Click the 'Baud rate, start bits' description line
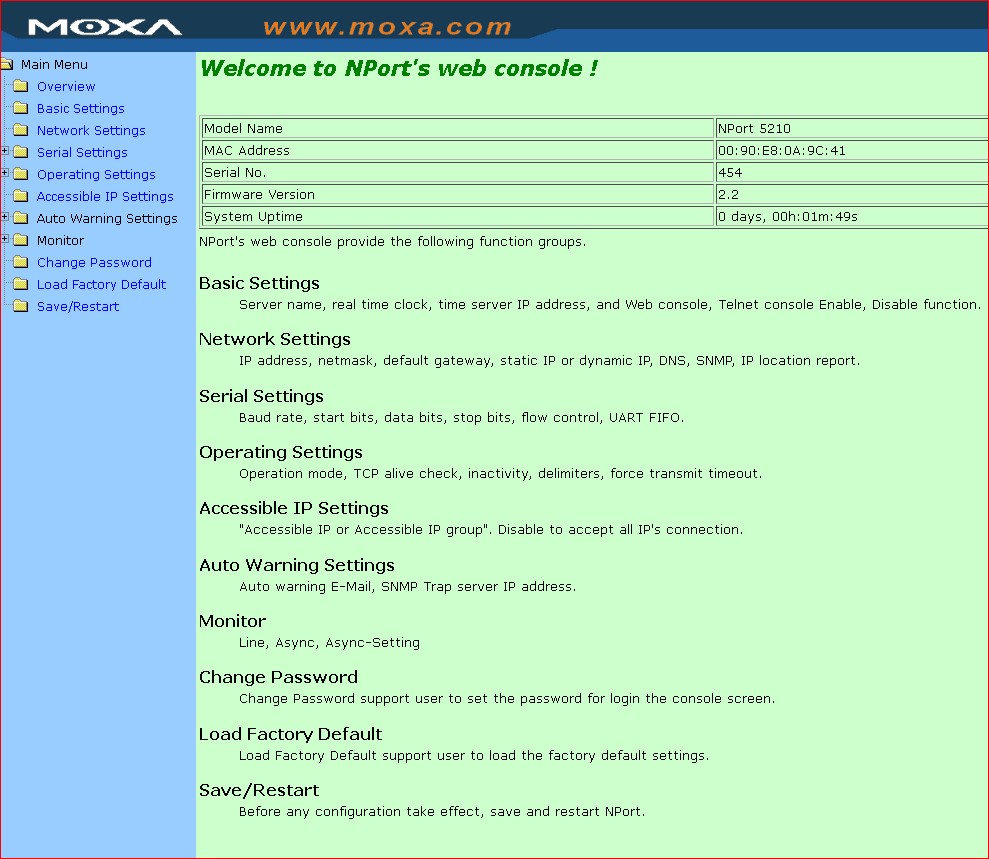Viewport: 989px width, 859px height. point(462,418)
